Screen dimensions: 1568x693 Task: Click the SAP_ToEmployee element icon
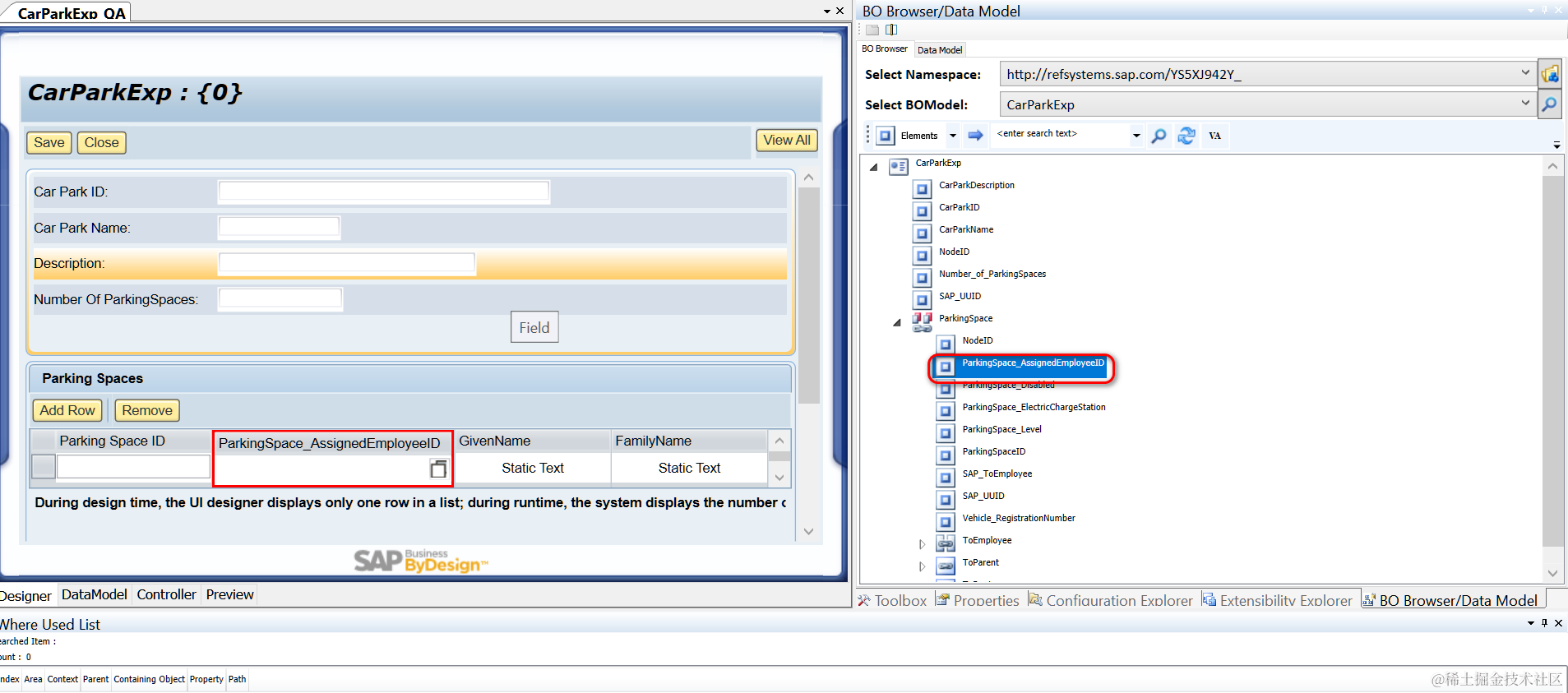point(946,477)
